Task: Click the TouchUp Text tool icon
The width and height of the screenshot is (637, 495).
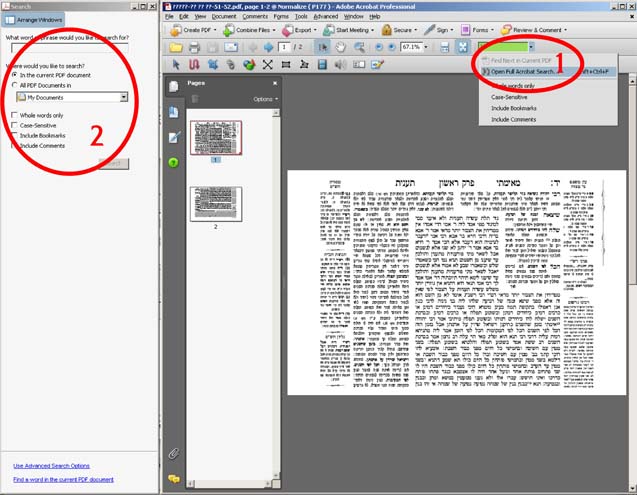Action: click(x=359, y=65)
